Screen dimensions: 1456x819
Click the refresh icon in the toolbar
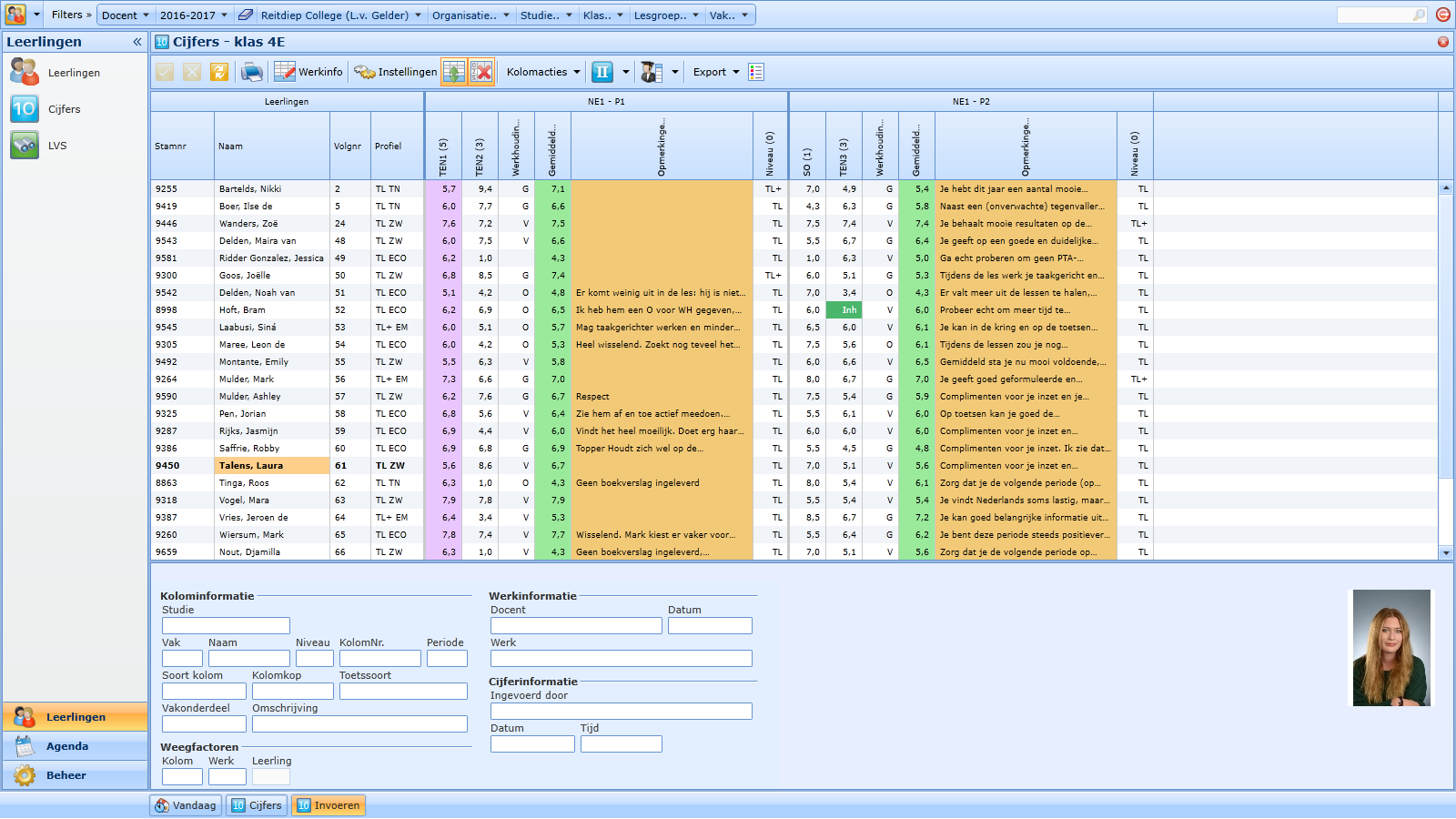coord(219,72)
